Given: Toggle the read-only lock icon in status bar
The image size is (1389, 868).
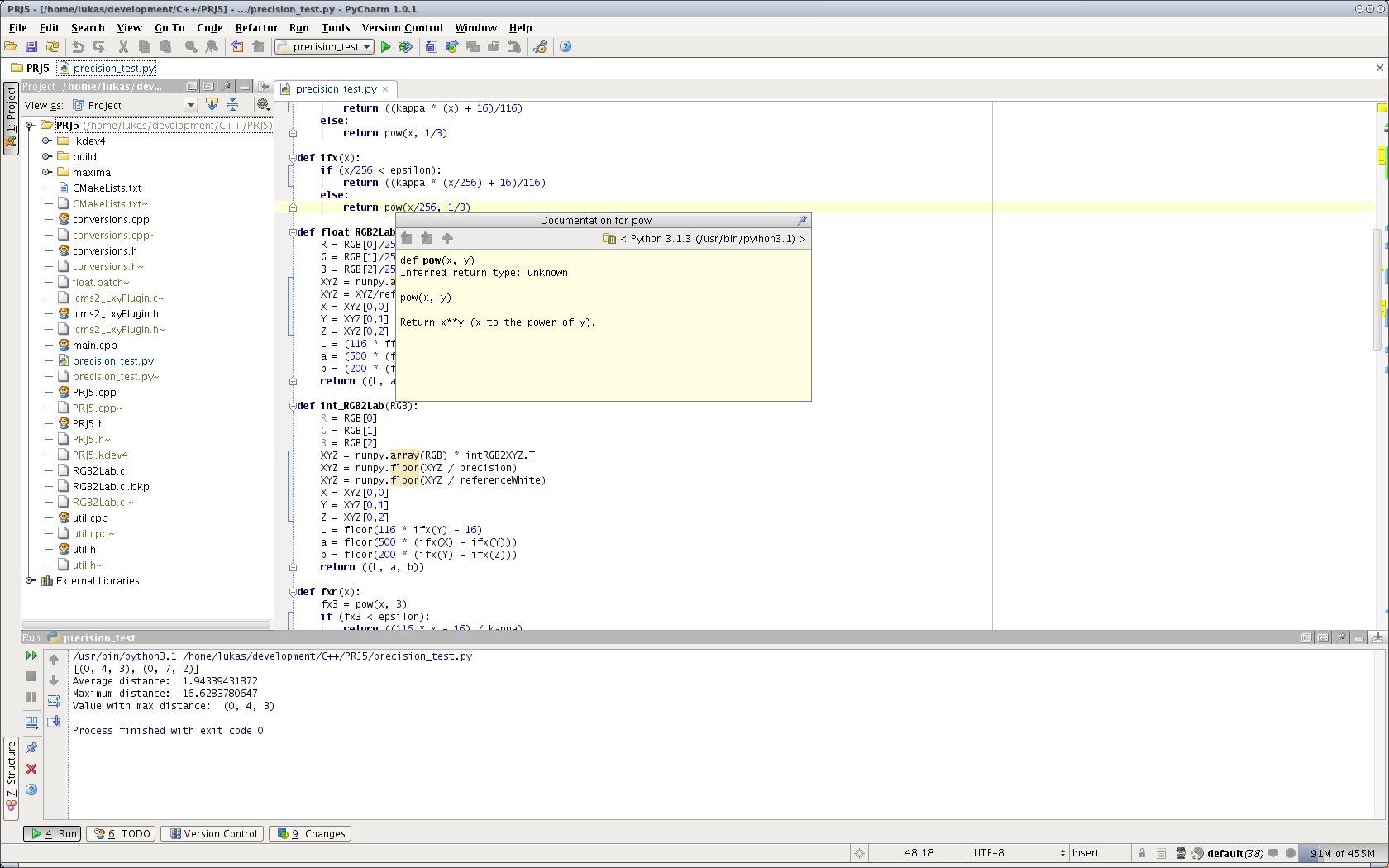Looking at the screenshot, I should pos(1142,853).
